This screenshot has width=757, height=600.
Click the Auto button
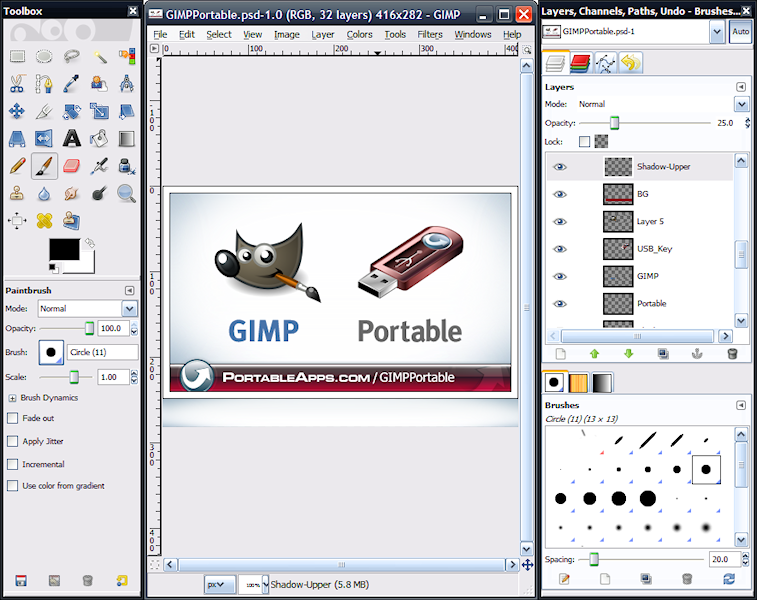[x=741, y=32]
